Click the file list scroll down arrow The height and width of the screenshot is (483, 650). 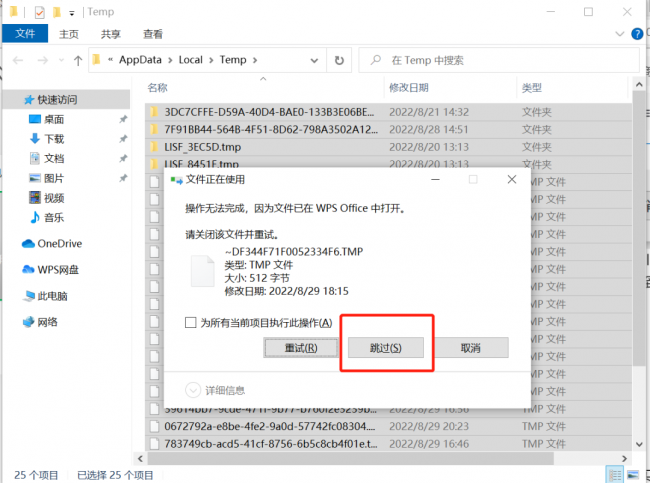(x=639, y=444)
